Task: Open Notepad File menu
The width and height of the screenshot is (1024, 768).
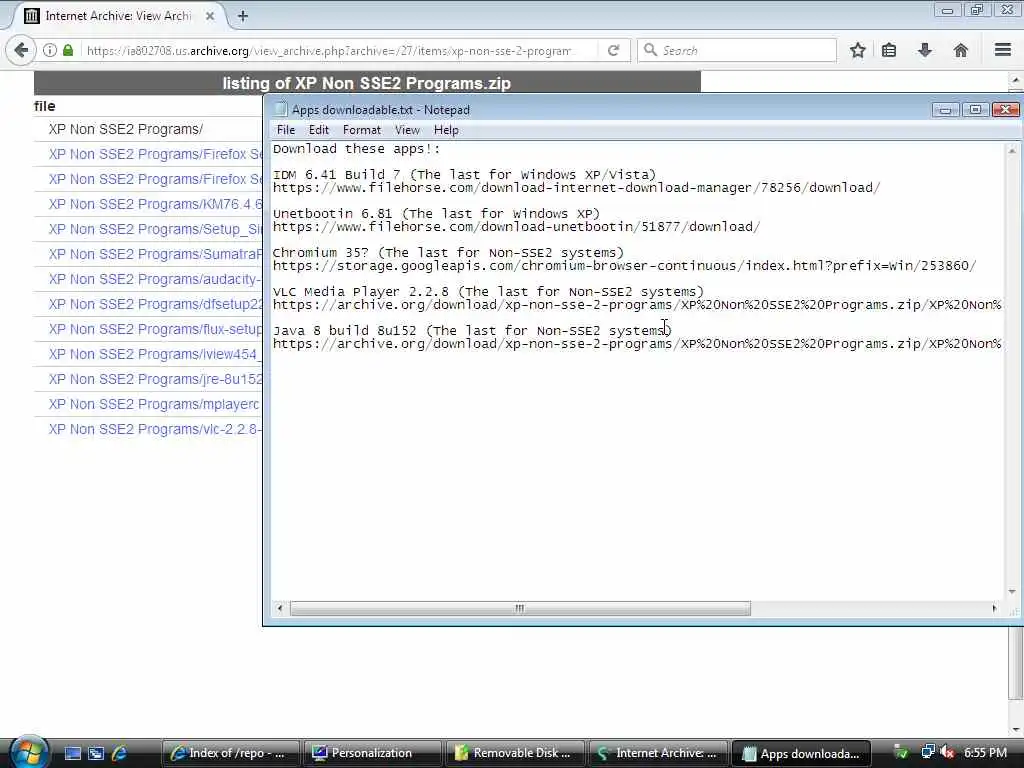Action: pyautogui.click(x=286, y=130)
